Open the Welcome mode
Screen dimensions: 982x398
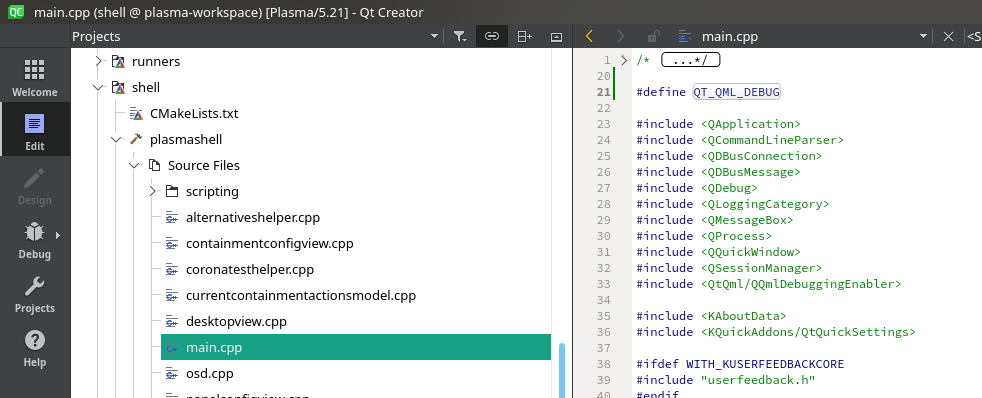(x=34, y=78)
